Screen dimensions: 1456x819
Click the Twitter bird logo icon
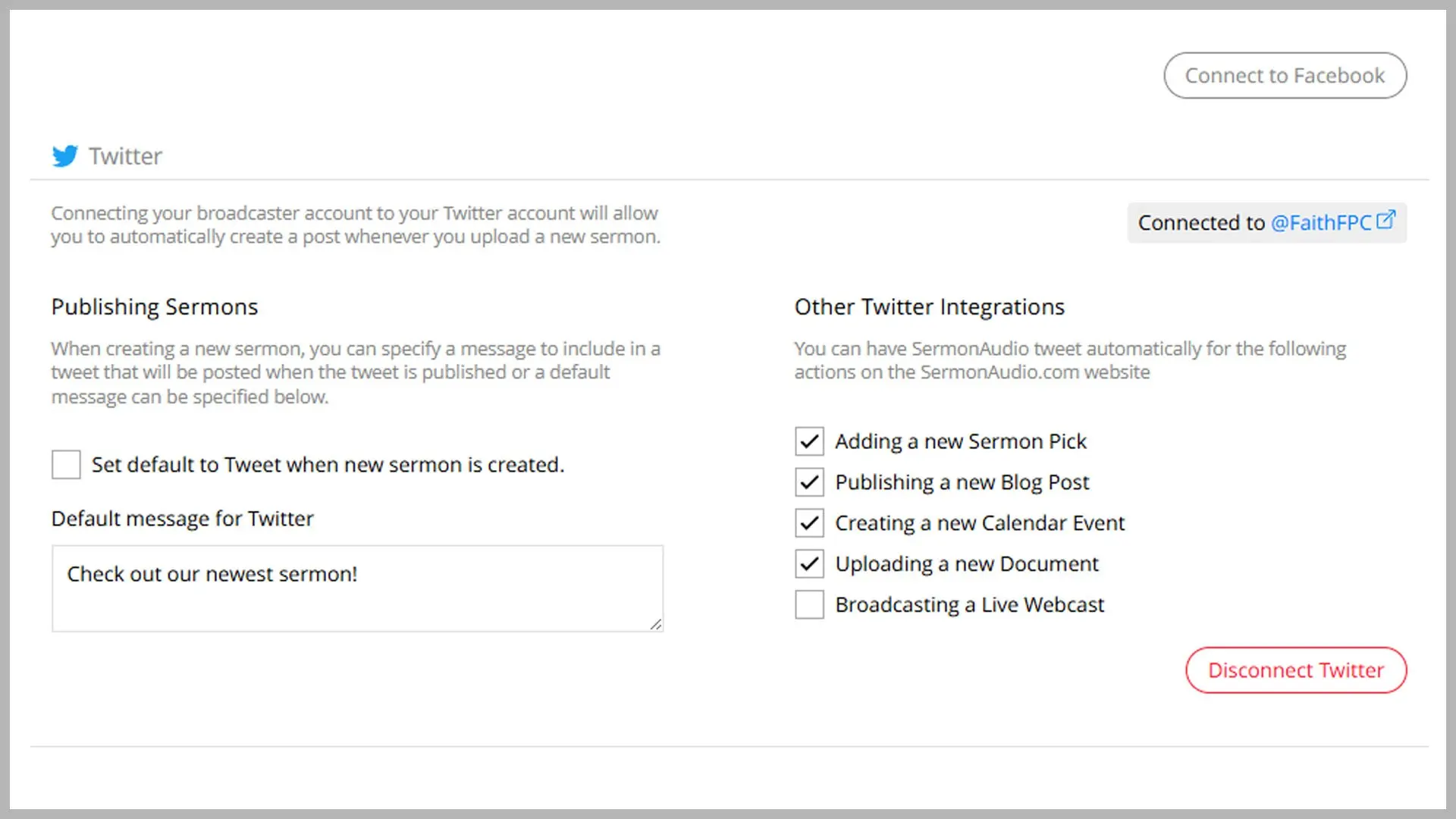point(65,156)
